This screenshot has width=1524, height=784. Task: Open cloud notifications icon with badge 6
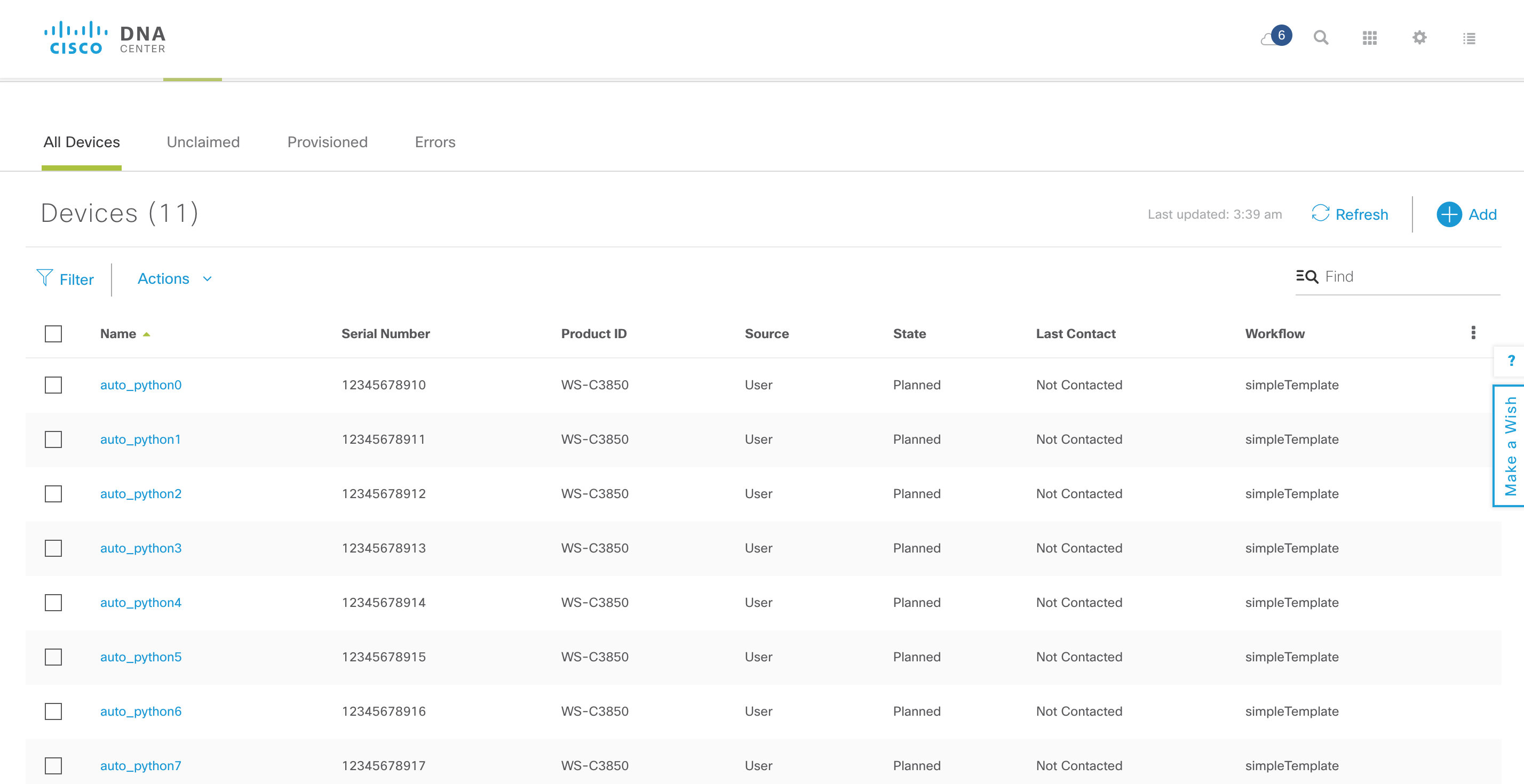coord(1275,38)
